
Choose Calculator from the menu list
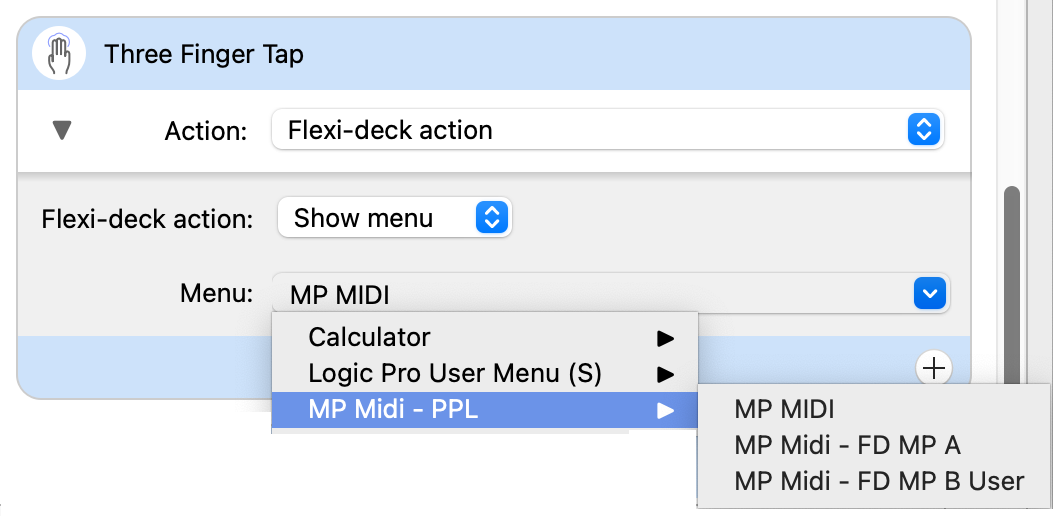click(369, 338)
